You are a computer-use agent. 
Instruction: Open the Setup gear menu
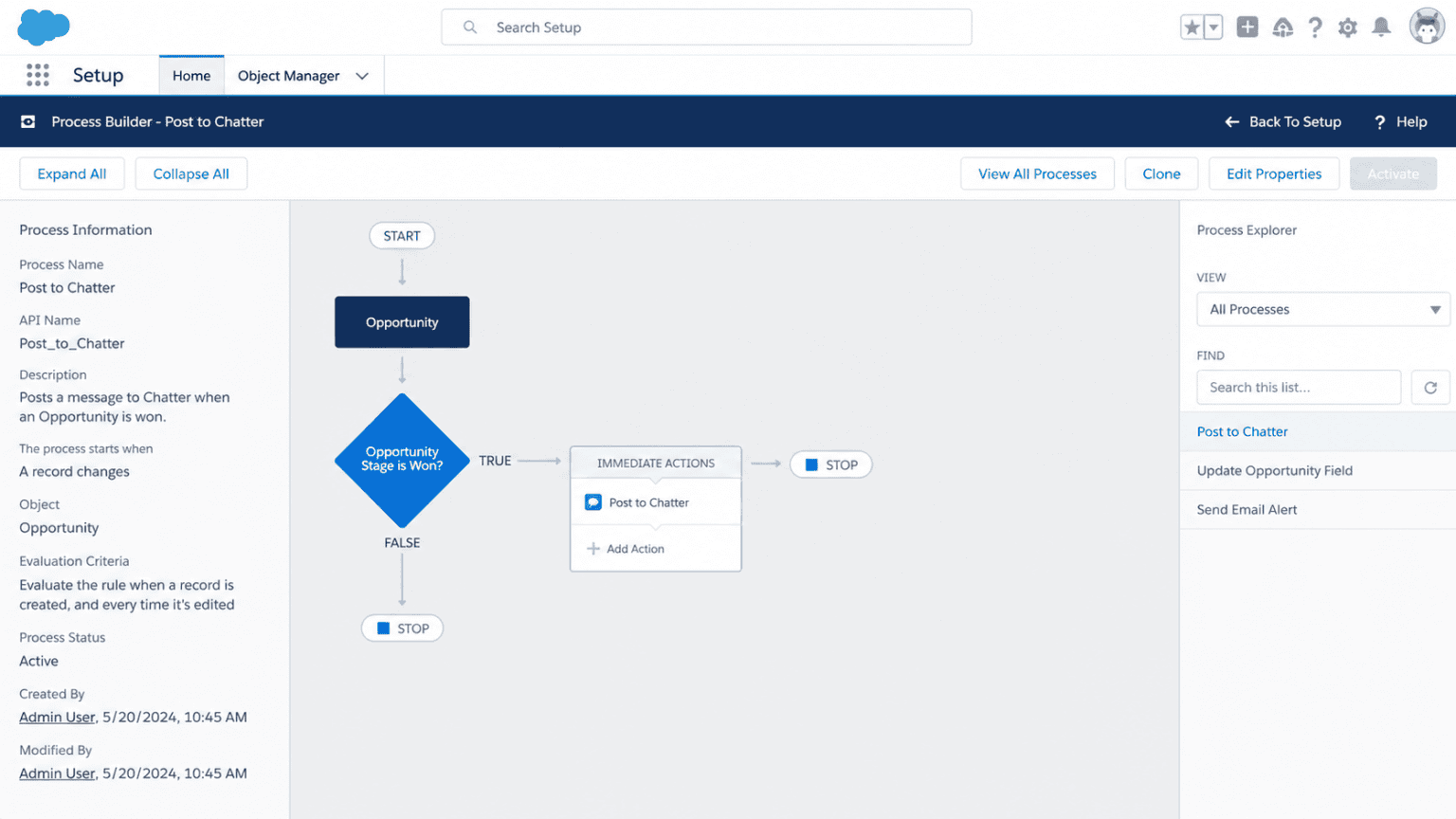1348,27
